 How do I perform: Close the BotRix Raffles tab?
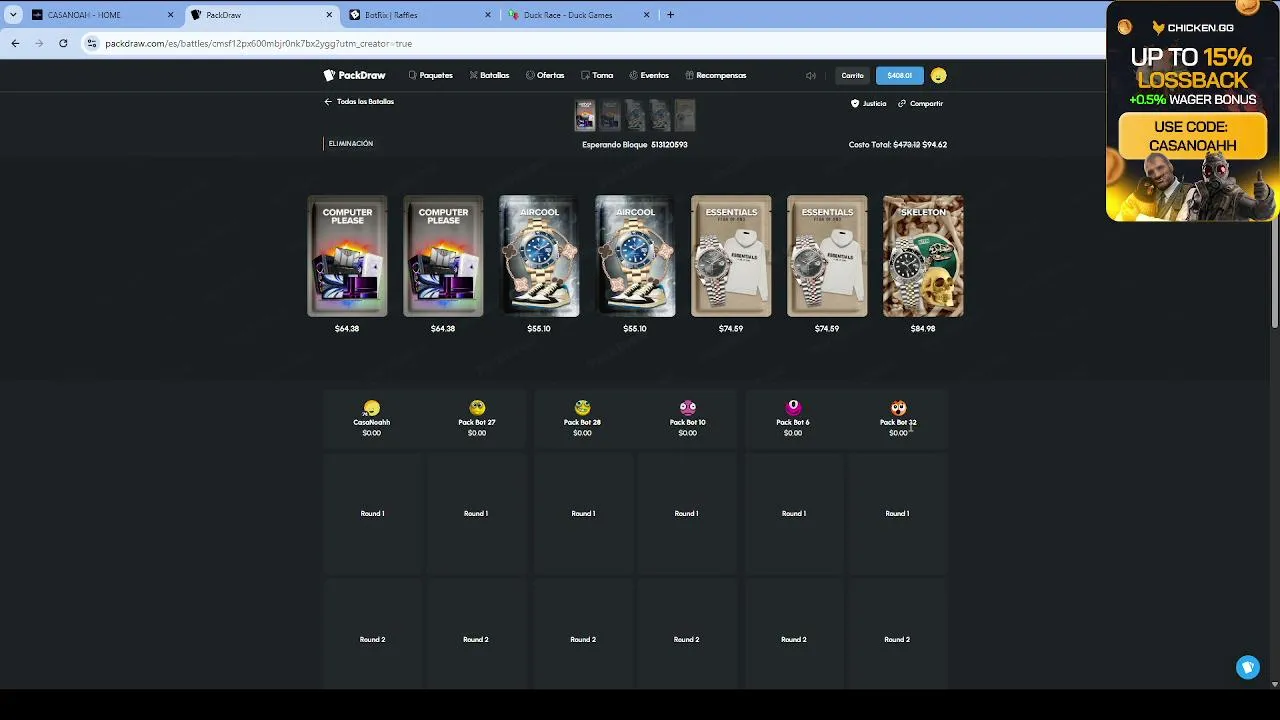[488, 15]
